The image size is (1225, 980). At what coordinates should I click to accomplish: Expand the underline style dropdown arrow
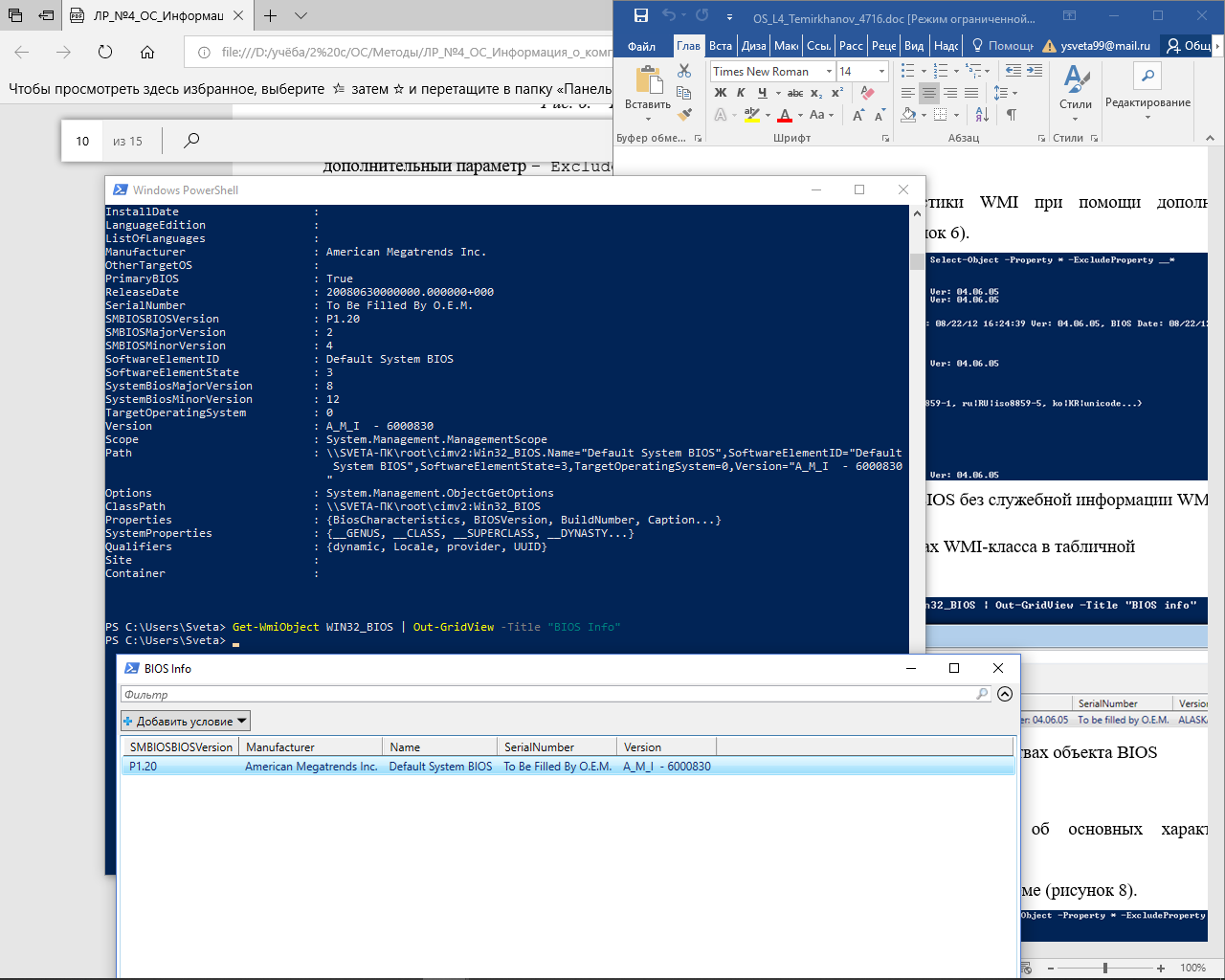coord(777,93)
